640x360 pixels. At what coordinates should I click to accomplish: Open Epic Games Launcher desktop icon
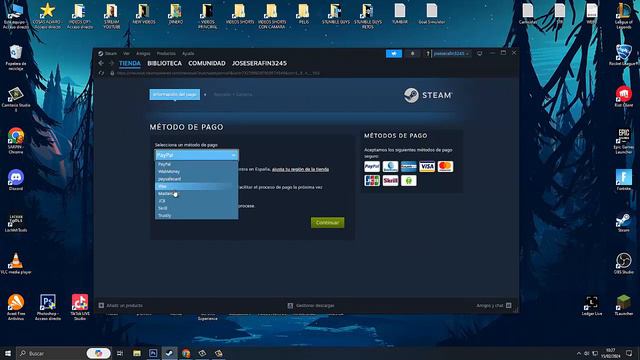coord(624,141)
